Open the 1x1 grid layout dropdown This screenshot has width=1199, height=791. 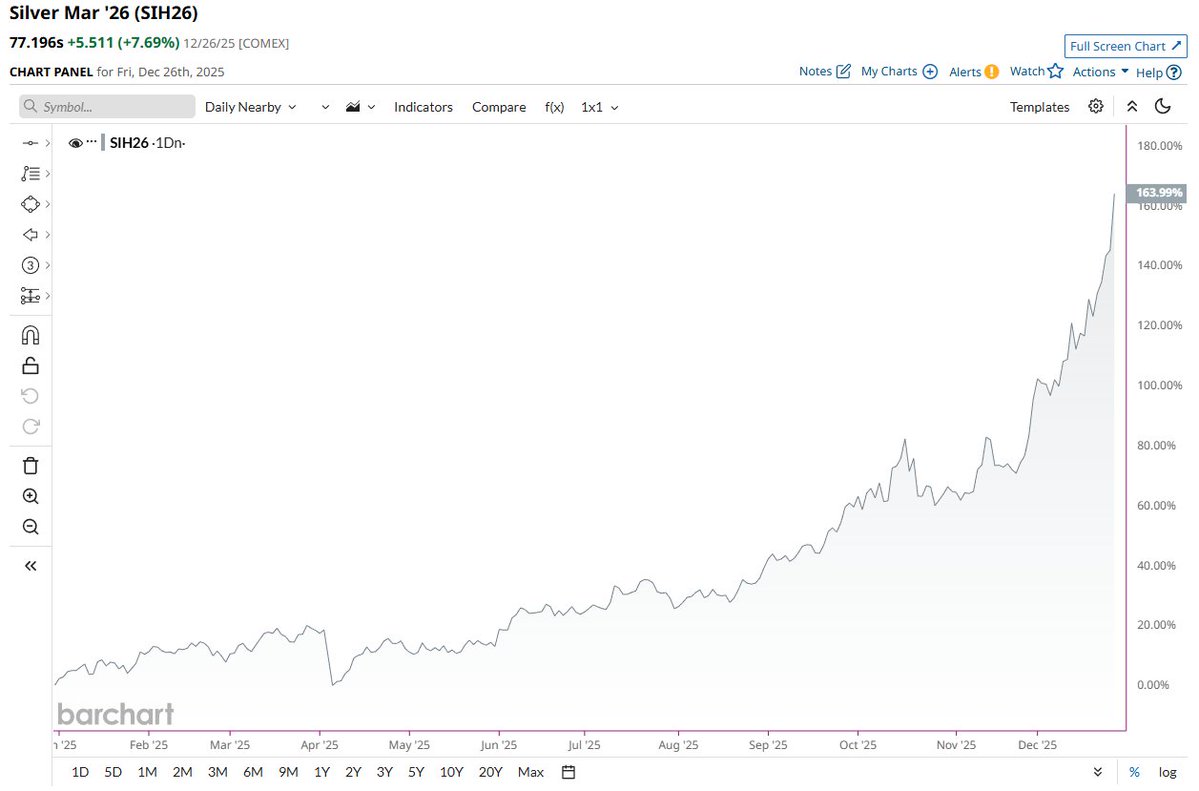tap(600, 107)
